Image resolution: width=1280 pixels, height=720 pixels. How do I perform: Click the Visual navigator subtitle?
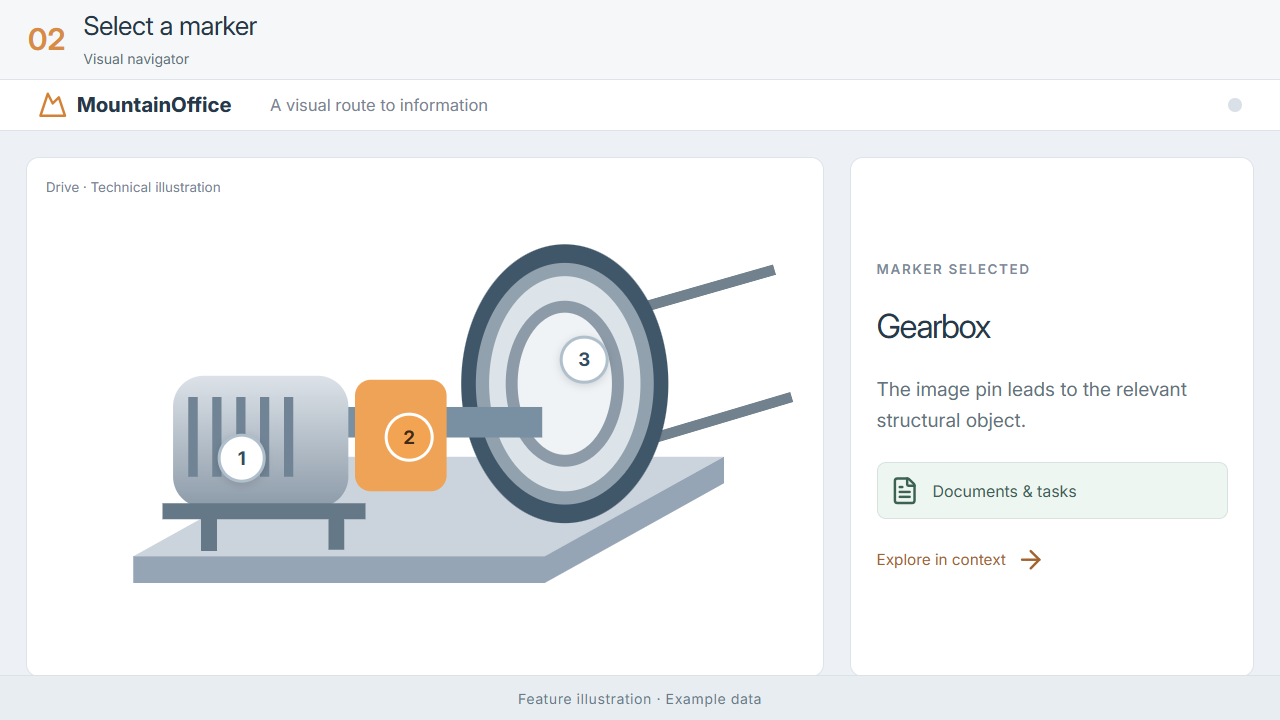pyautogui.click(x=136, y=59)
